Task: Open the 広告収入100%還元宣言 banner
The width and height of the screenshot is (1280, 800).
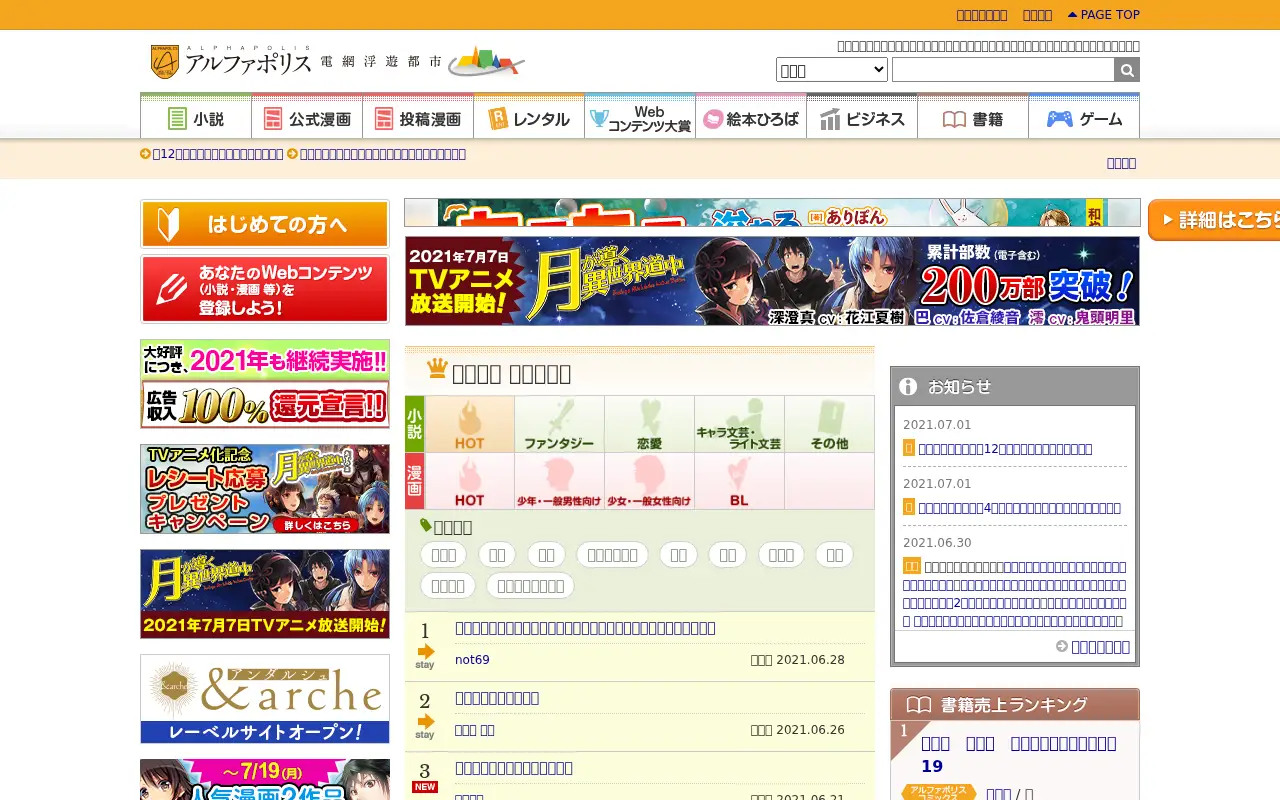Action: [x=265, y=384]
